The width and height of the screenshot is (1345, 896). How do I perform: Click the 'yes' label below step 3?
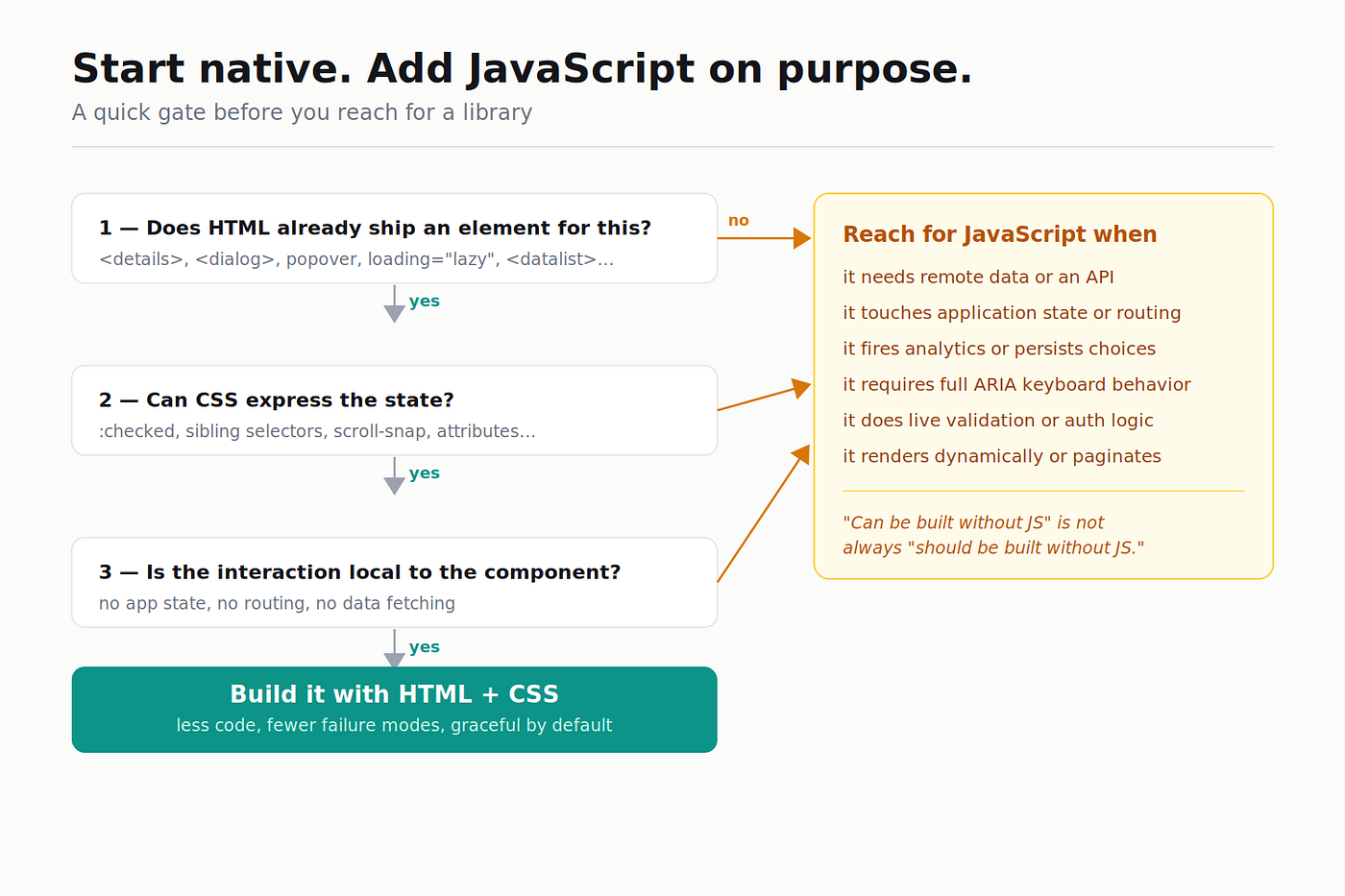[x=424, y=647]
